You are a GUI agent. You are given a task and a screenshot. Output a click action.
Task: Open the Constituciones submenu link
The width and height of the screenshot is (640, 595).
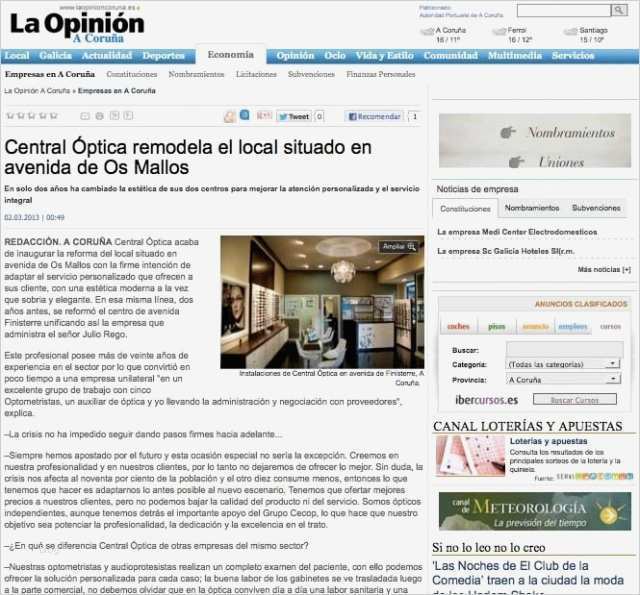131,74
